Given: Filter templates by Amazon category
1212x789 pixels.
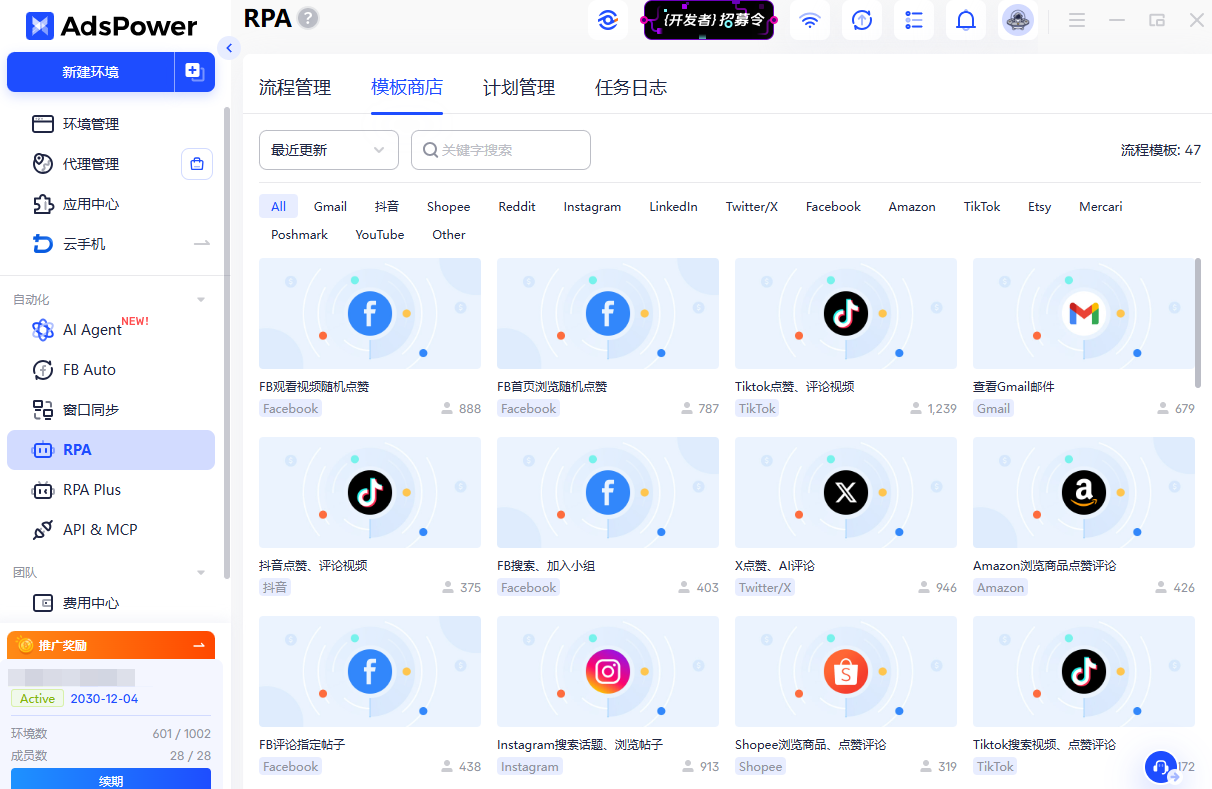Looking at the screenshot, I should (x=912, y=206).
